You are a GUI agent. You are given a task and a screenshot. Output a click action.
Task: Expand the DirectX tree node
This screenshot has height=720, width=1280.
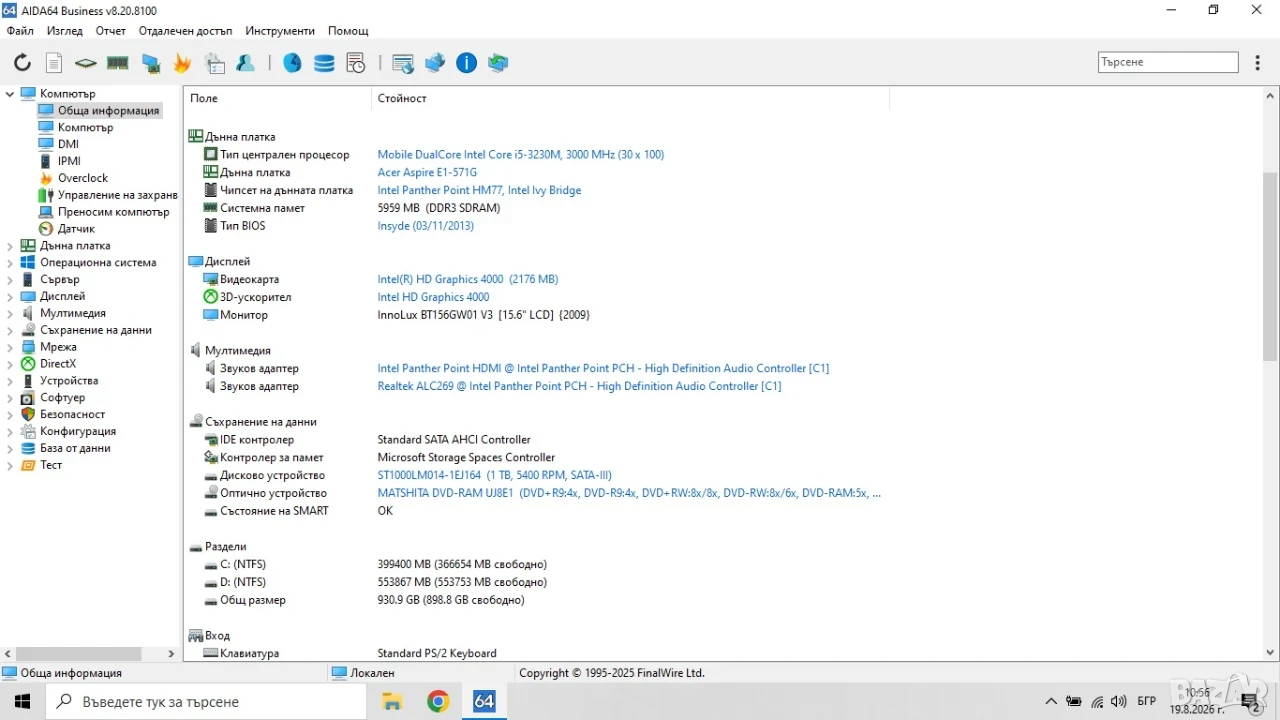(x=10, y=364)
